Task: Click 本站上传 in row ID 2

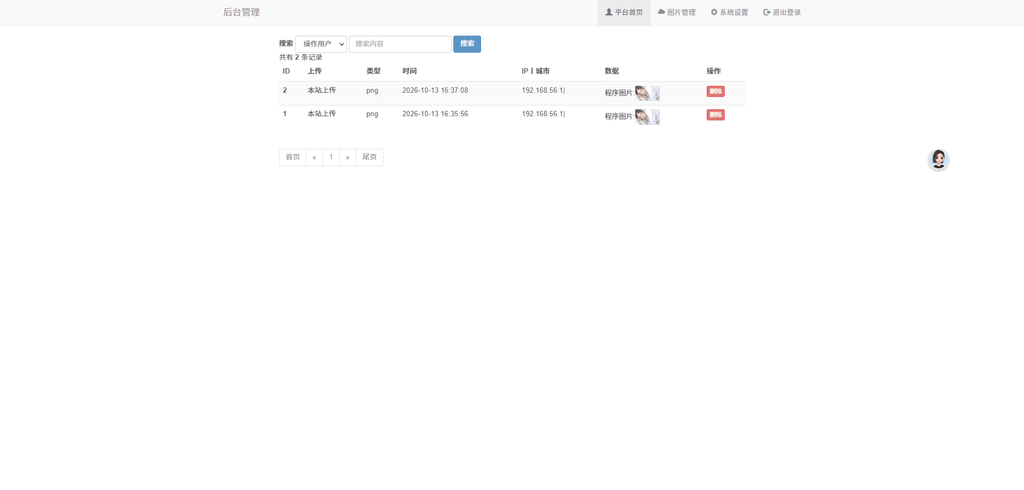Action: tap(321, 90)
